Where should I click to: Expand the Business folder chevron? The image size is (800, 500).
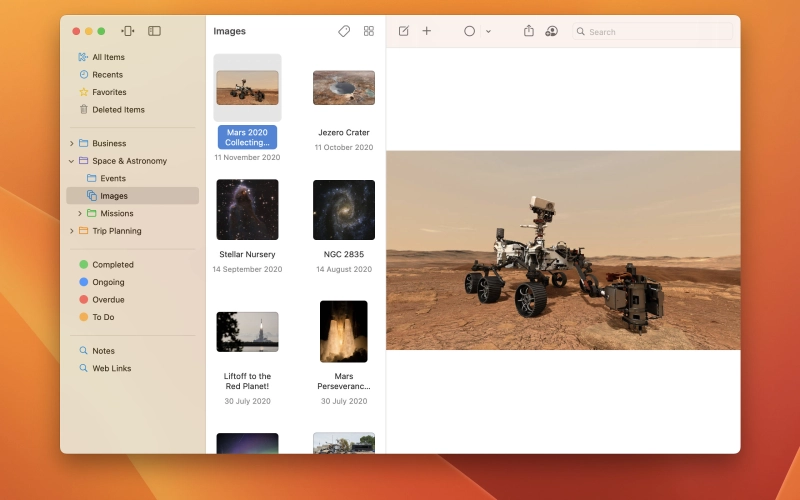(71, 143)
